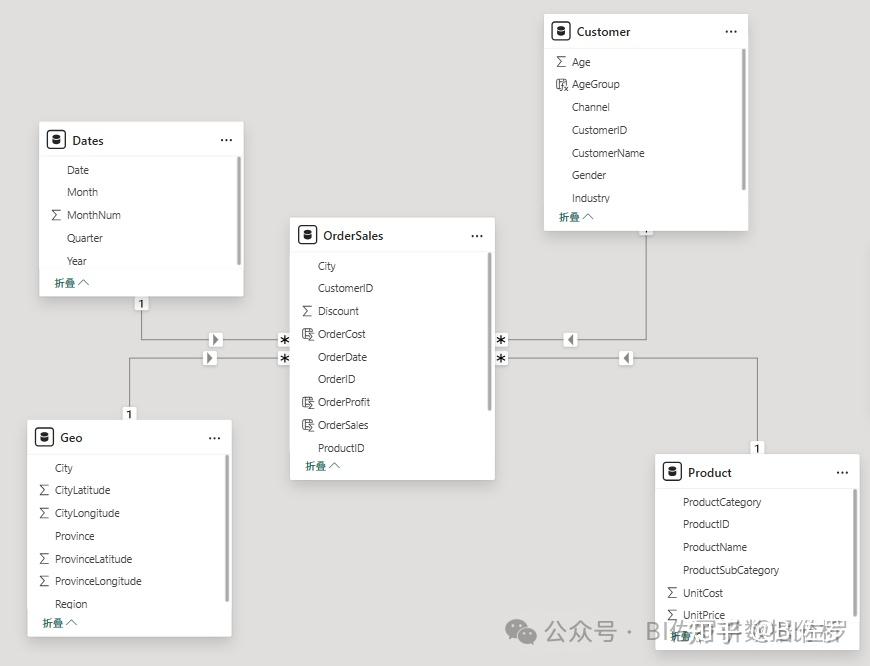This screenshot has height=666, width=870.
Task: Select the CustomerName field in Customer
Action: pyautogui.click(x=608, y=152)
